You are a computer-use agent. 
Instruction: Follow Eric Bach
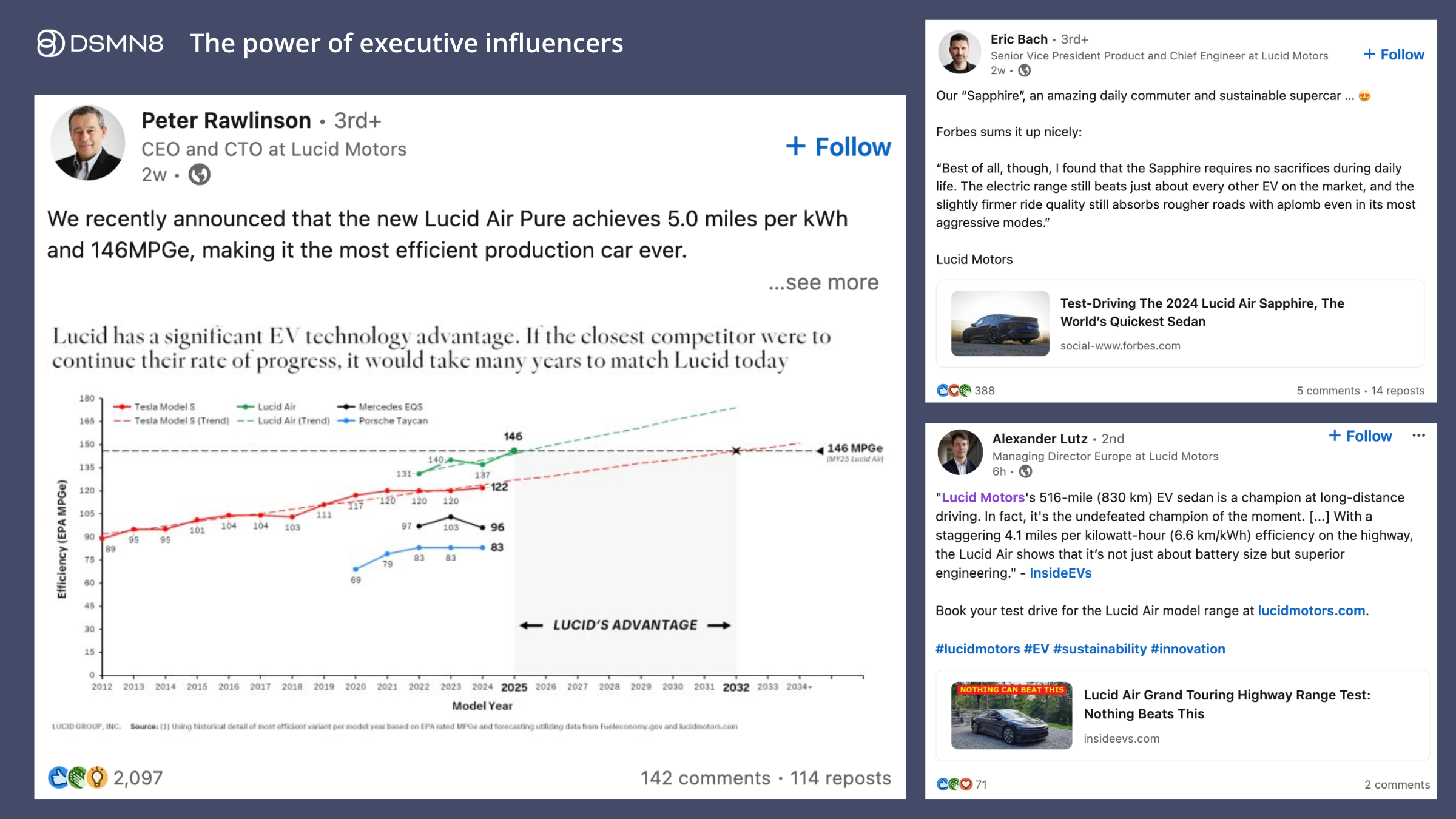pyautogui.click(x=1394, y=55)
